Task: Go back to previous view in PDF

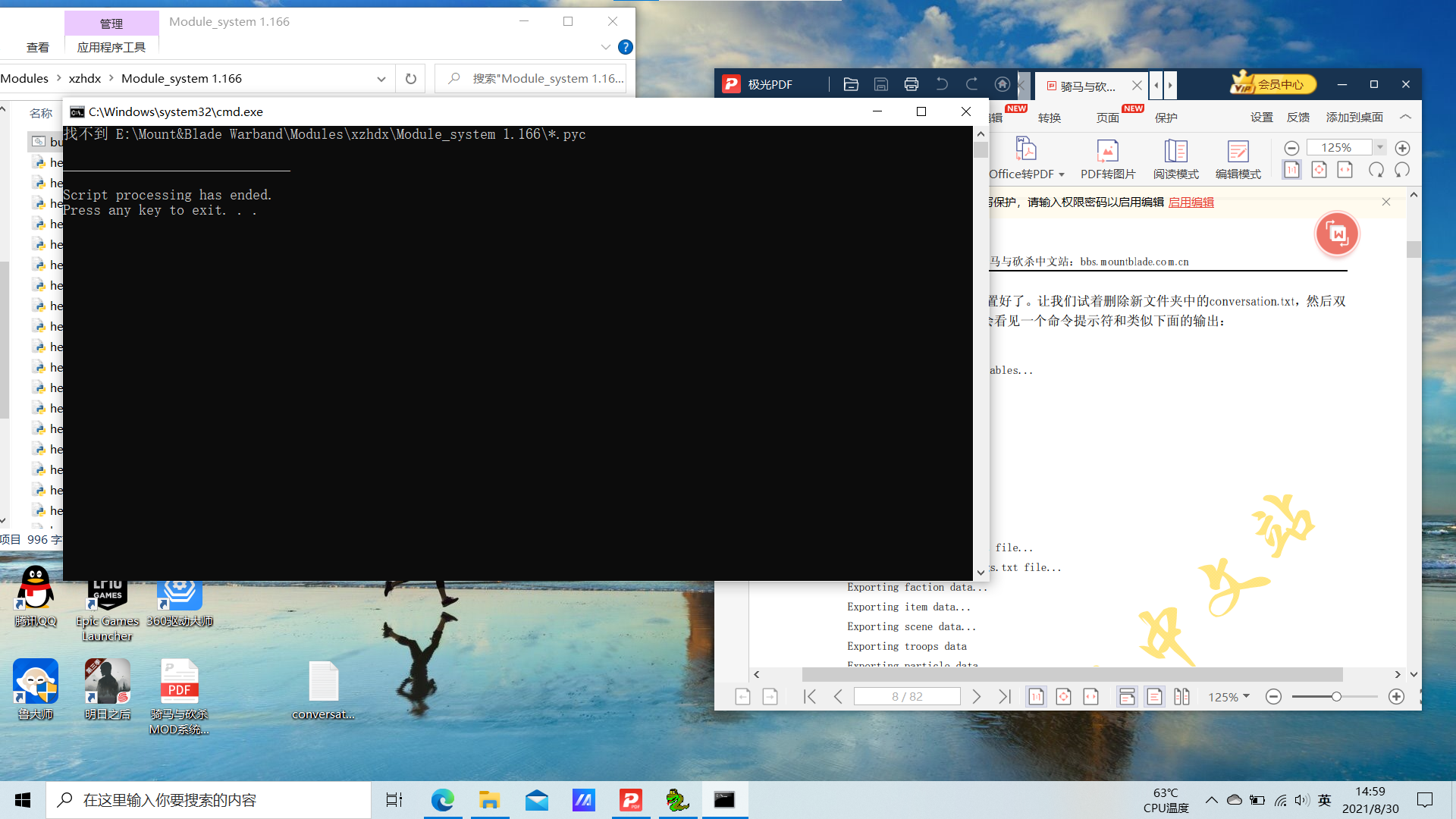Action: click(x=742, y=696)
